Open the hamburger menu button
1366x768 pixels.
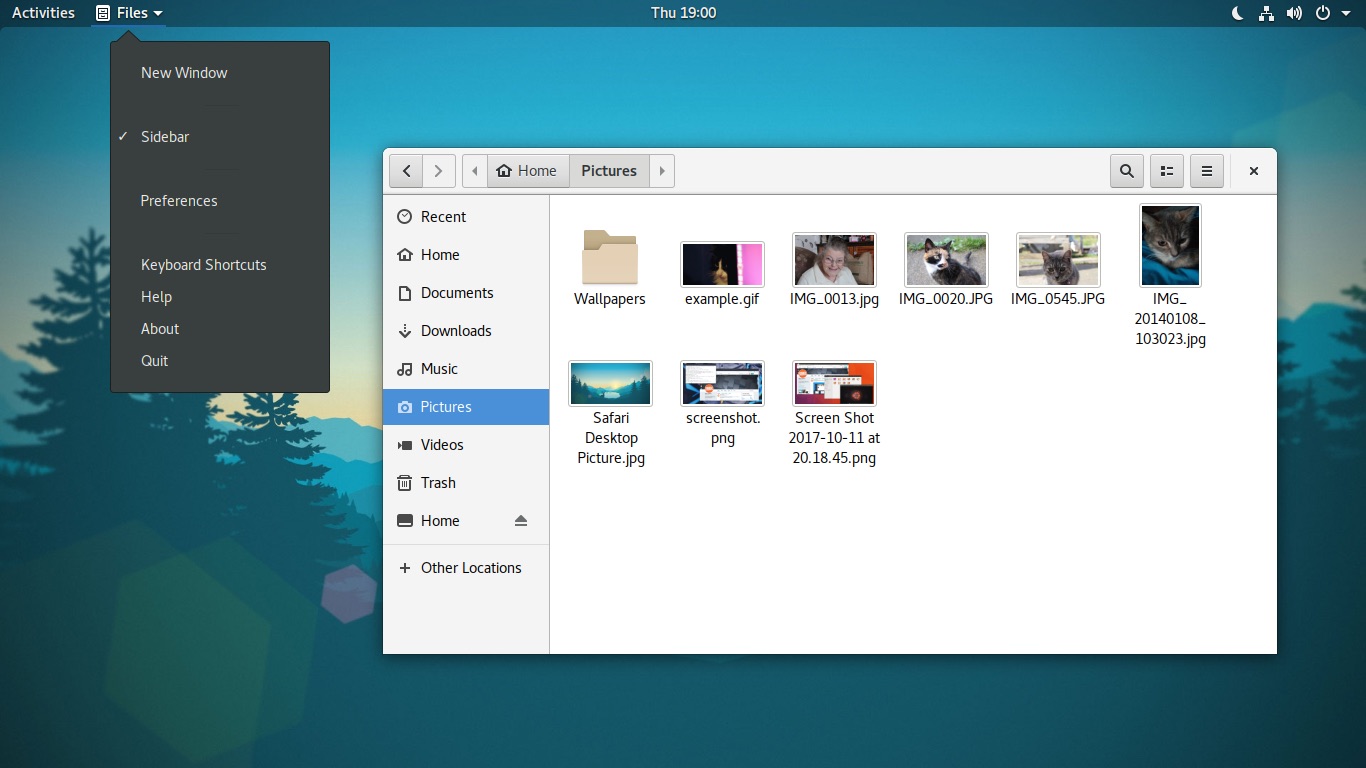1207,171
